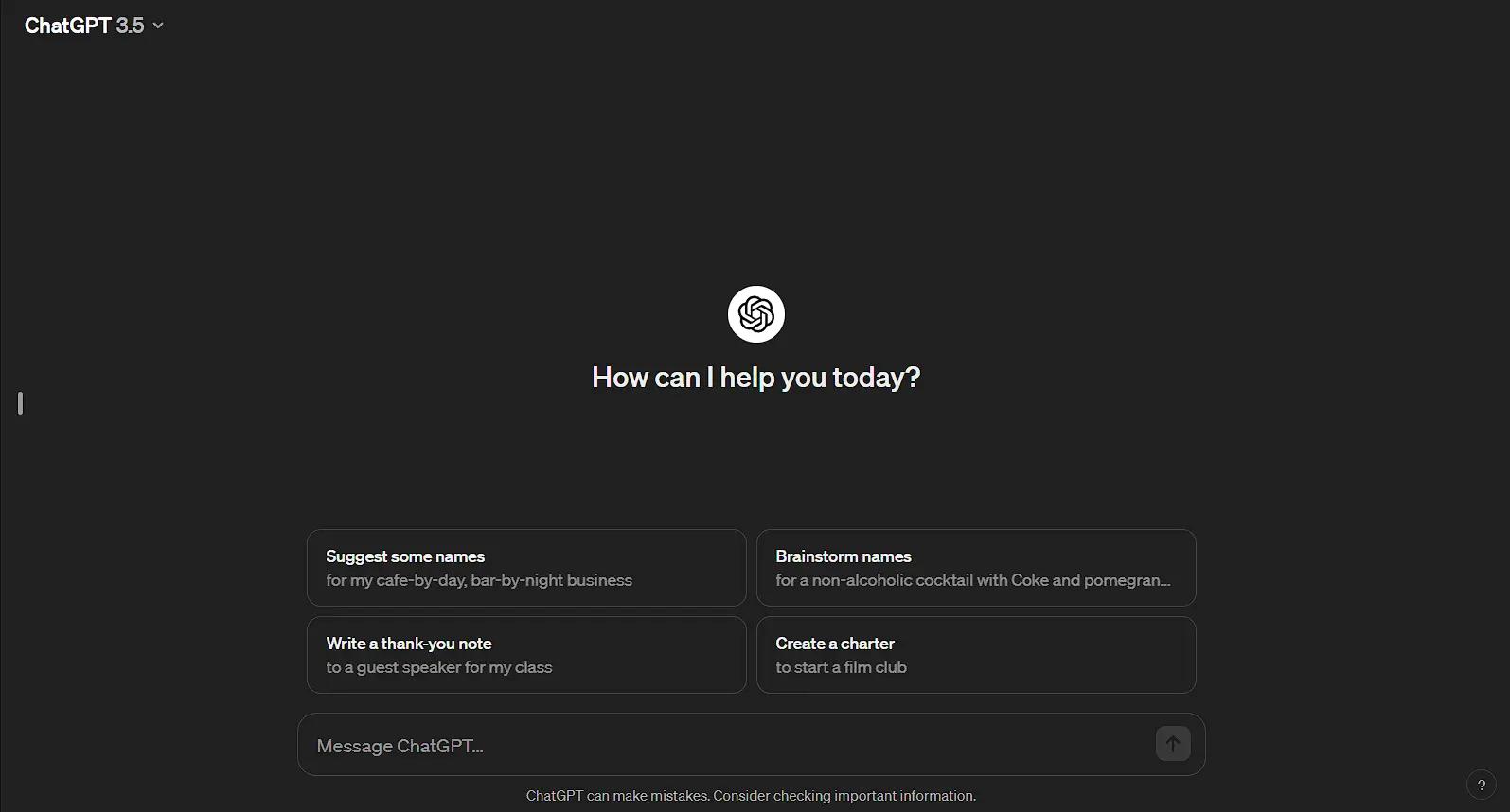Click the OpenAI logo above the greeting
Image resolution: width=1510 pixels, height=812 pixels.
point(755,314)
